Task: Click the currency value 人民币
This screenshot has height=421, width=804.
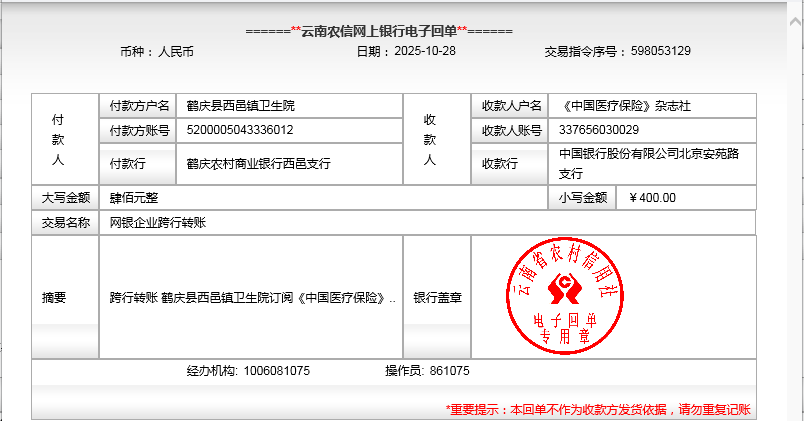Action: point(176,51)
